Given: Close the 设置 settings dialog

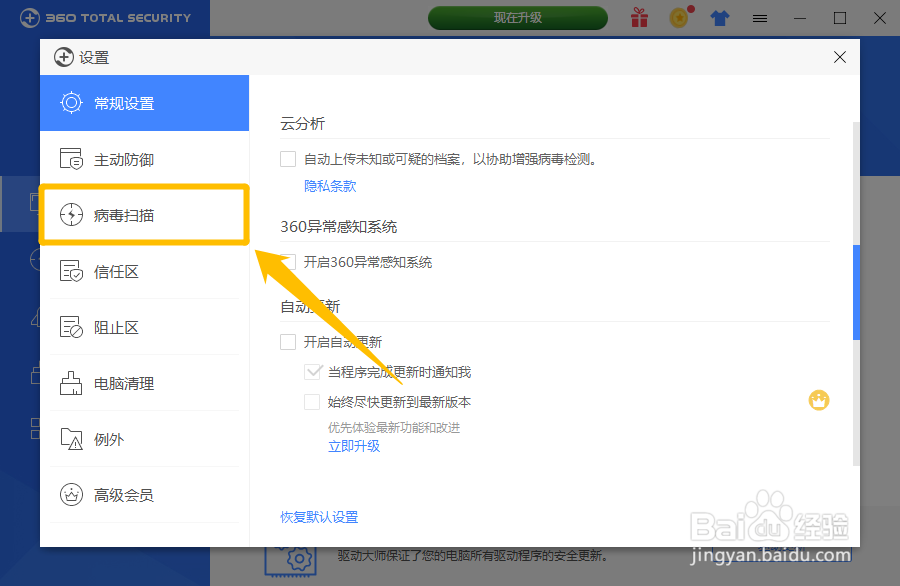Looking at the screenshot, I should point(840,57).
